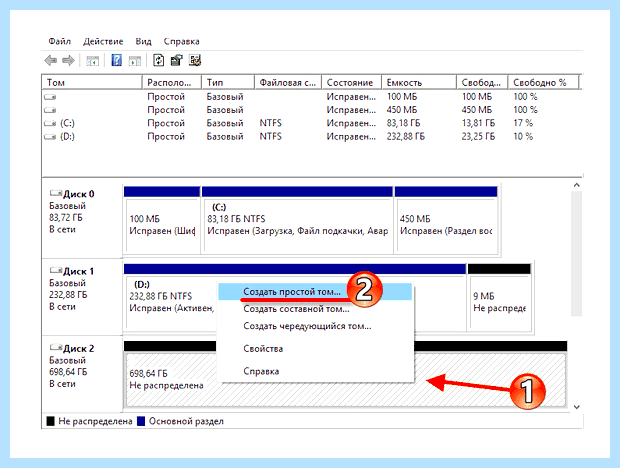Select the drive icon next to (D:)

click(50, 137)
